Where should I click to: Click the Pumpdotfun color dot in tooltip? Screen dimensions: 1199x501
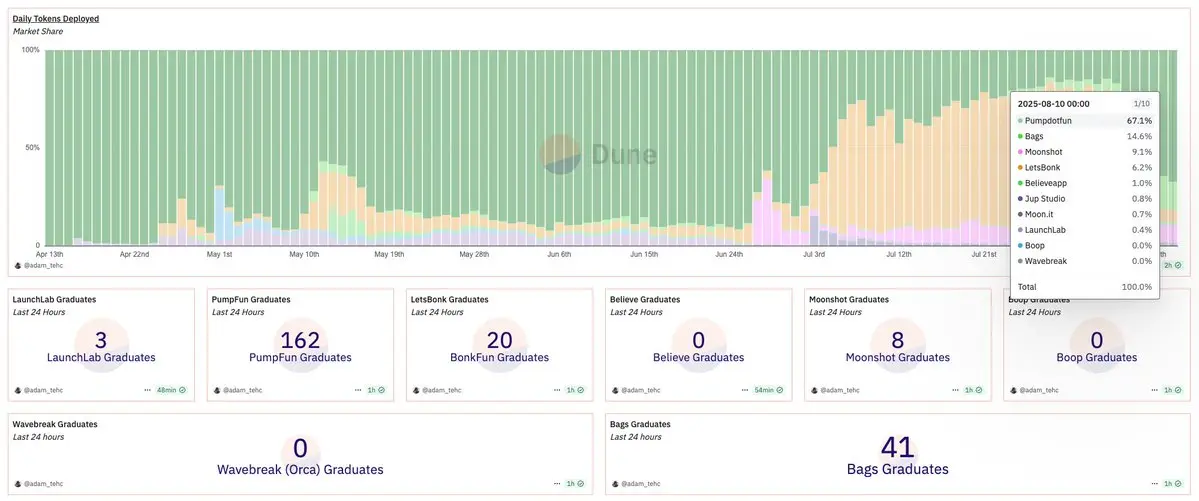coord(1020,121)
